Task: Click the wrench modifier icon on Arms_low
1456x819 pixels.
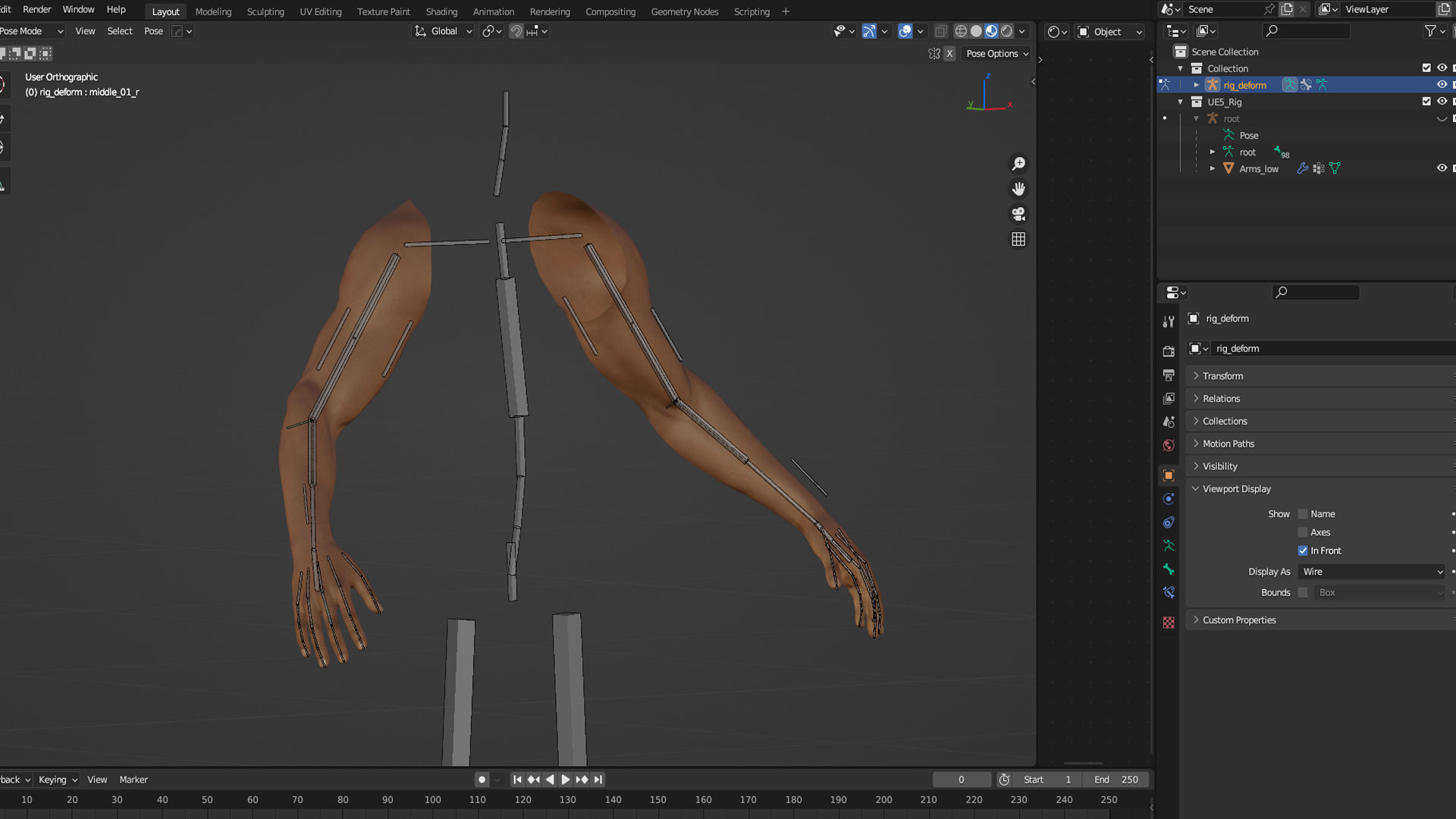Action: pyautogui.click(x=1303, y=168)
